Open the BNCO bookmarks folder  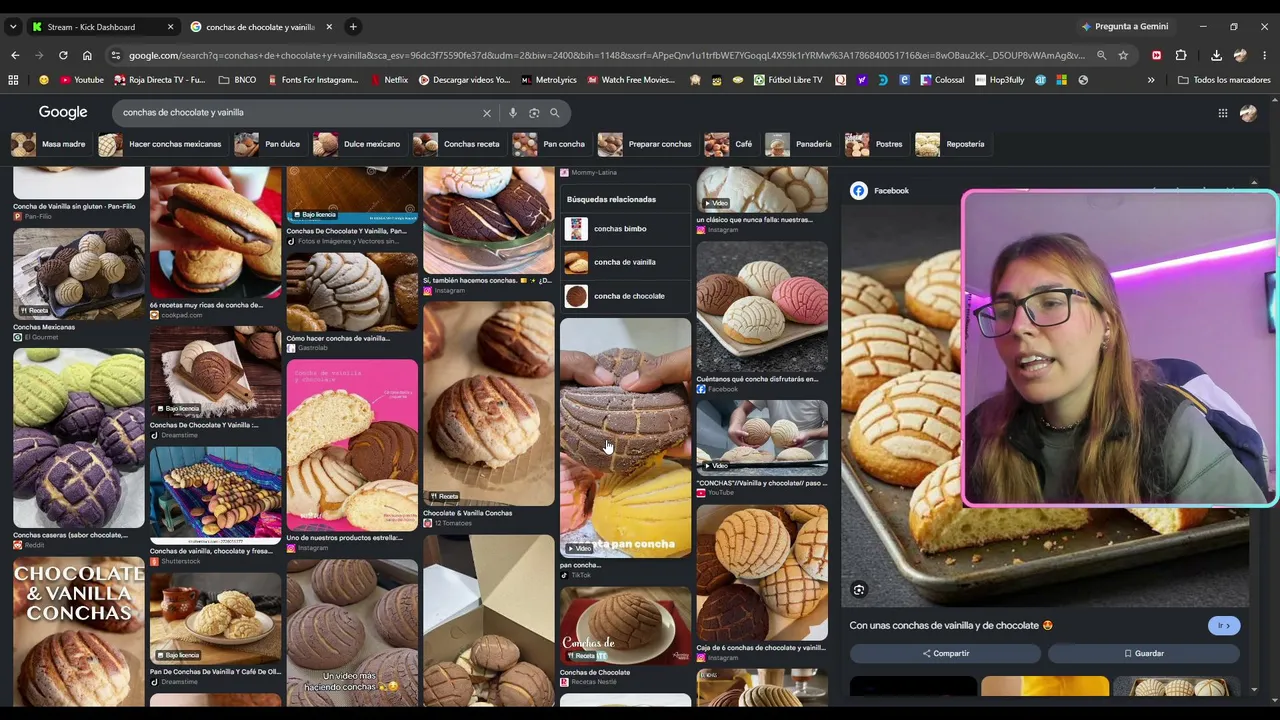tap(237, 80)
